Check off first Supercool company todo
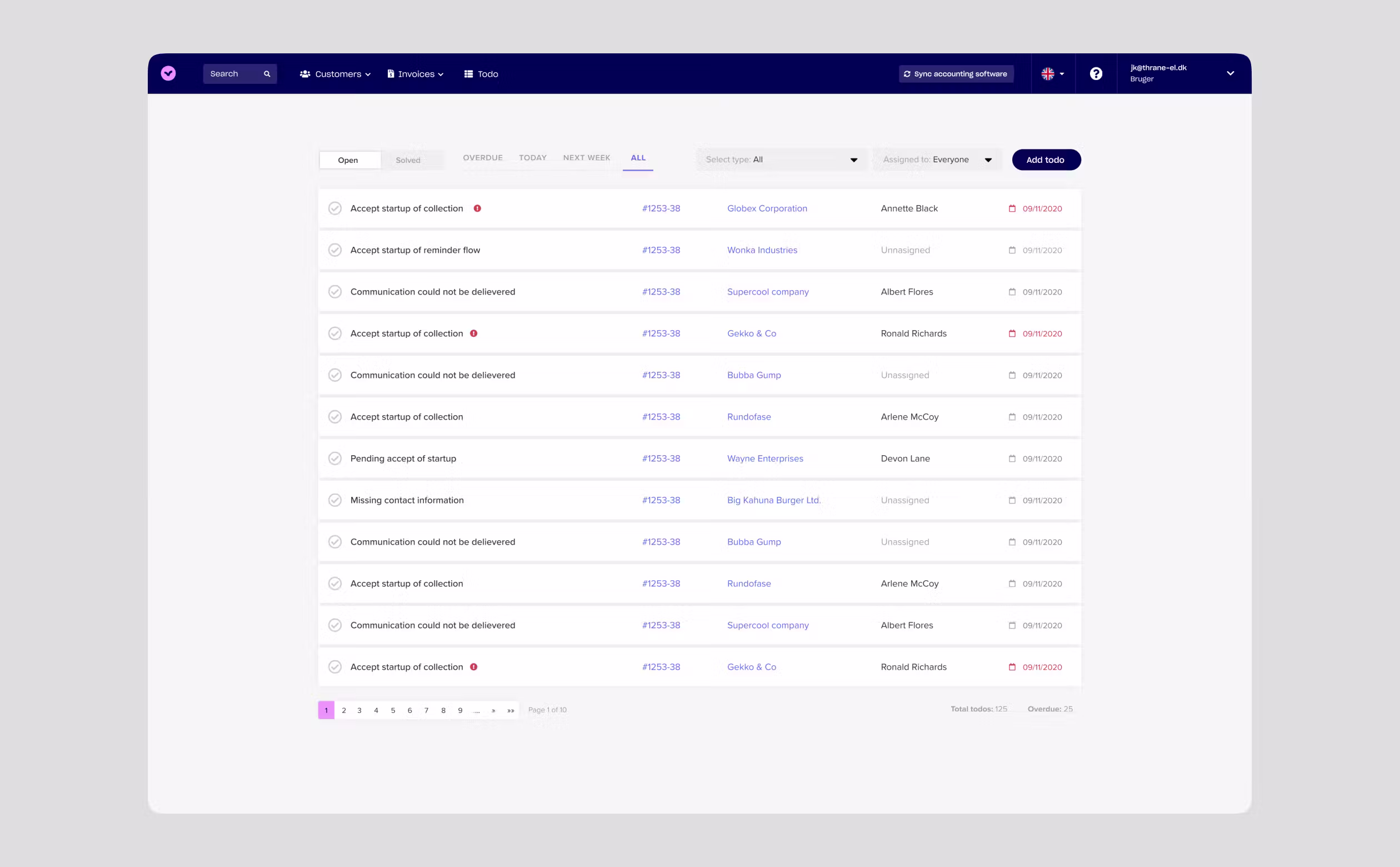Image resolution: width=1400 pixels, height=867 pixels. [x=334, y=292]
